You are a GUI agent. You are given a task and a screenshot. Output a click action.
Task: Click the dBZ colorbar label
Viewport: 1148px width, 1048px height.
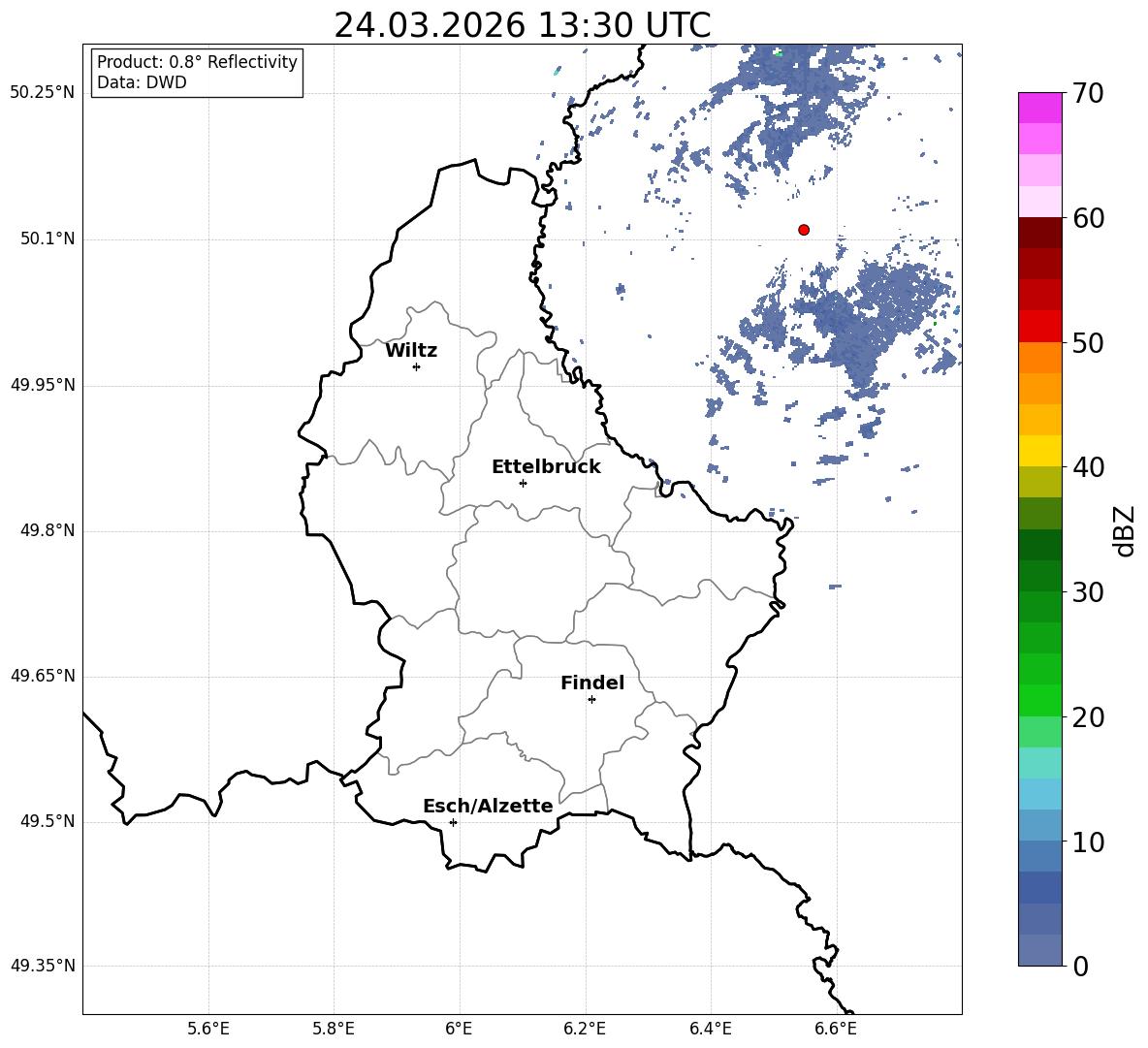[1125, 530]
